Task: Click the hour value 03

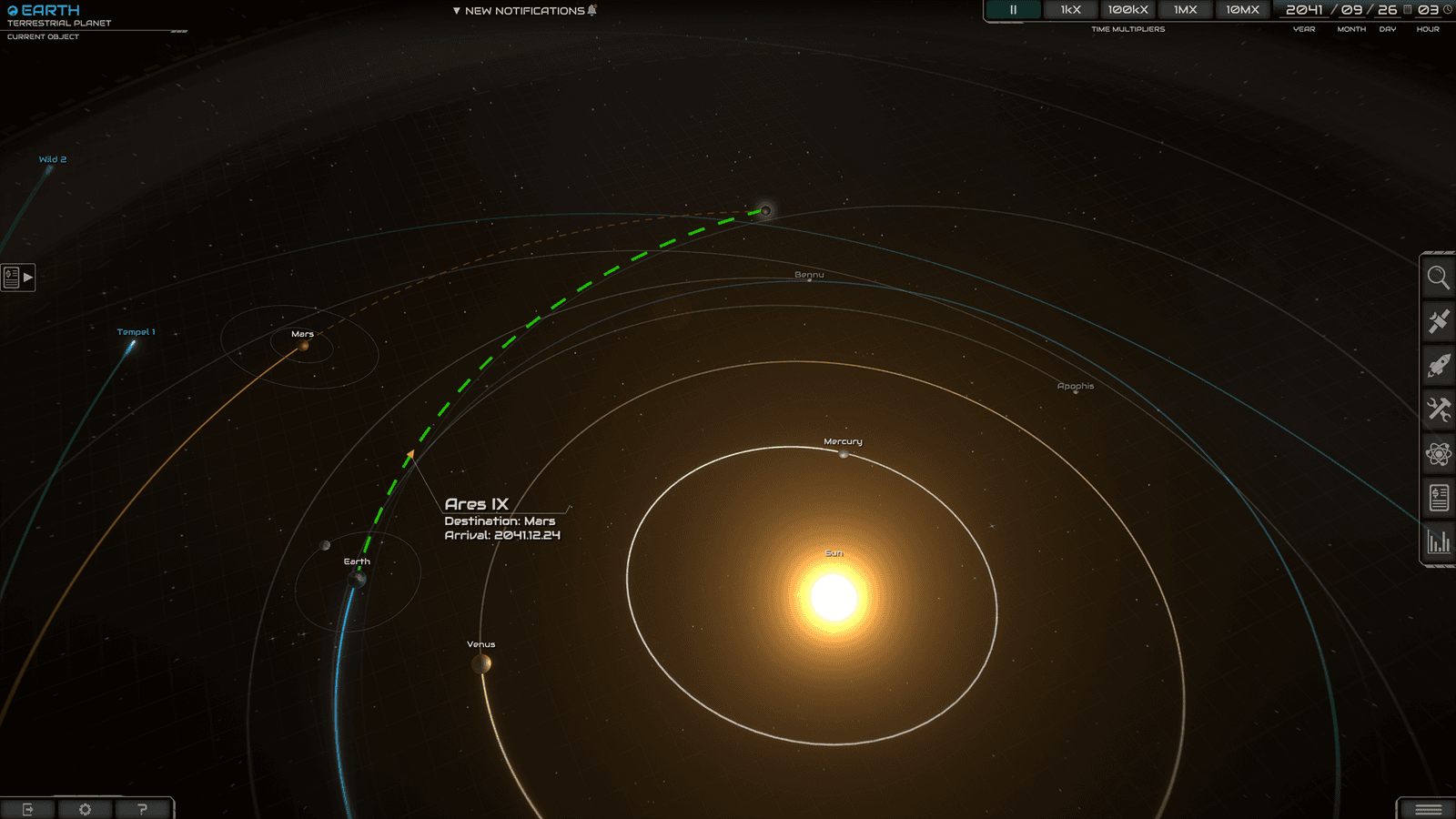Action: click(x=1428, y=10)
